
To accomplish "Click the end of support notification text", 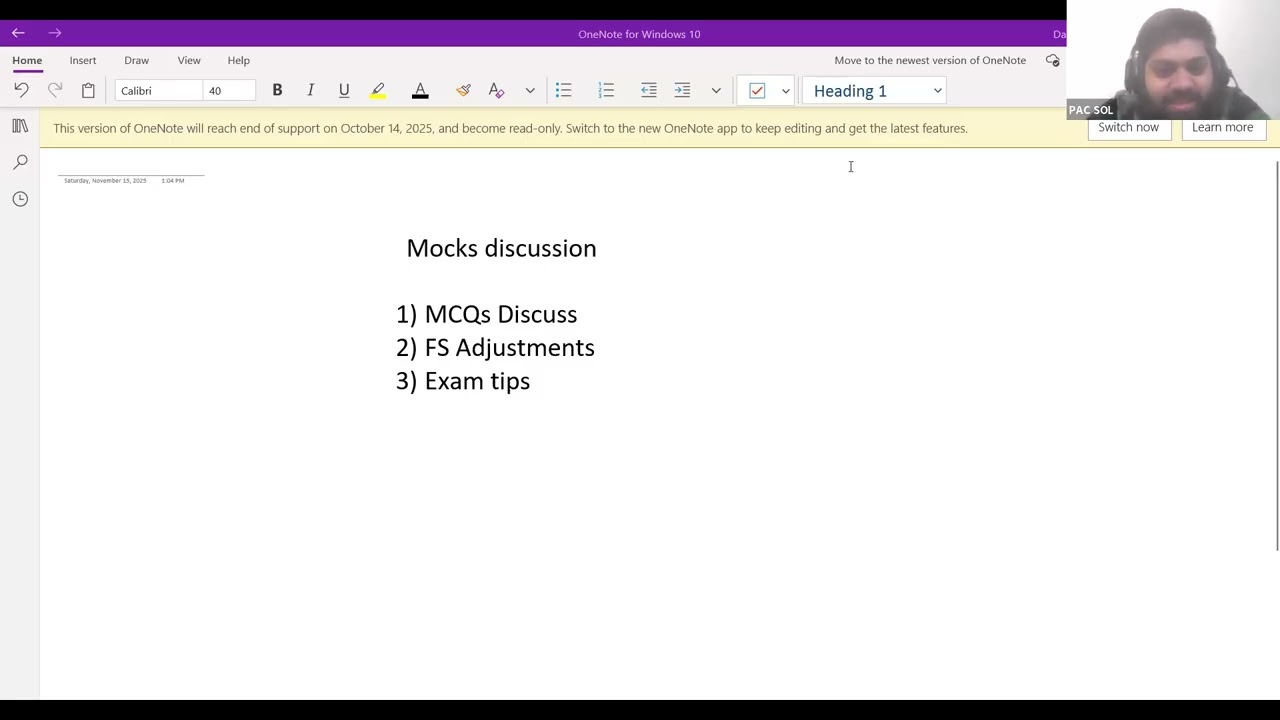I will (x=510, y=128).
